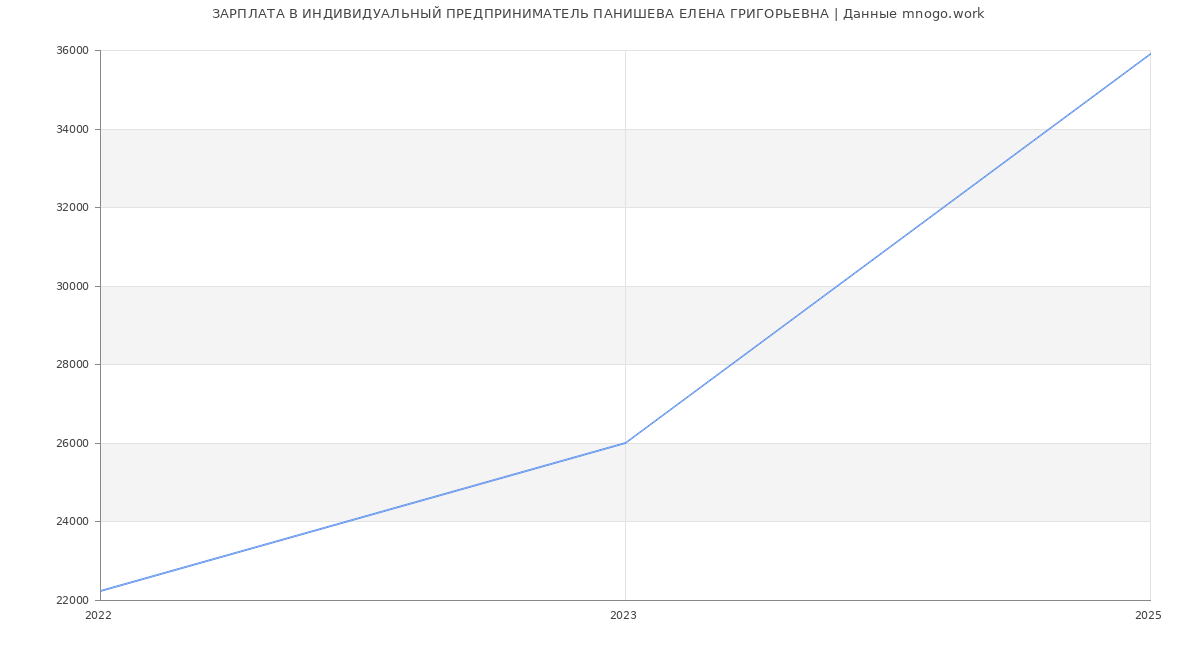Click the 30000 y-axis label
This screenshot has width=1200, height=650.
point(71,286)
